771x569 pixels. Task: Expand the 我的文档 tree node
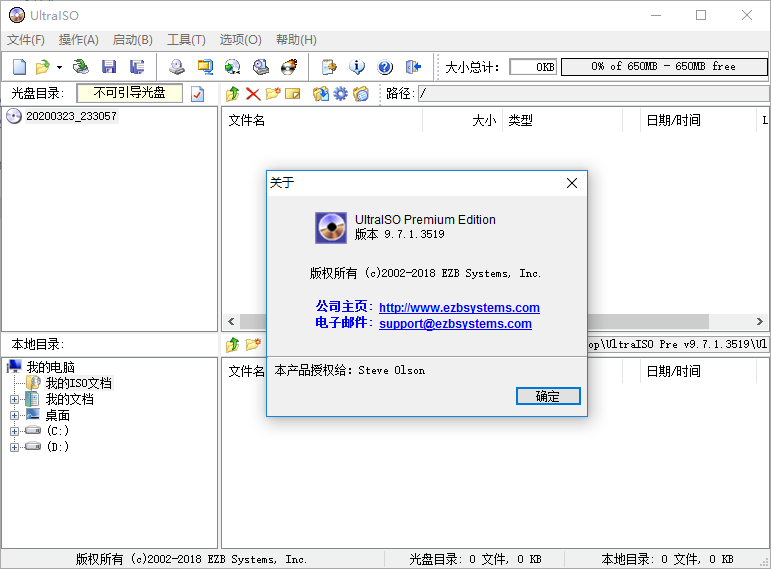14,399
